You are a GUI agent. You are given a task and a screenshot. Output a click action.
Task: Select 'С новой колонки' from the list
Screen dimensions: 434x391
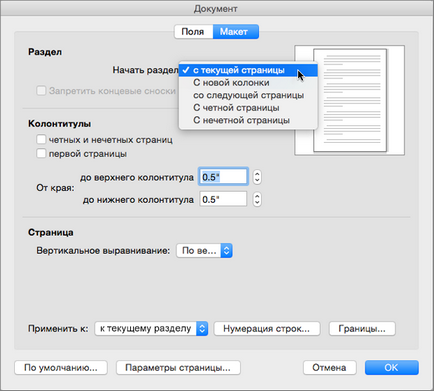coord(248,83)
